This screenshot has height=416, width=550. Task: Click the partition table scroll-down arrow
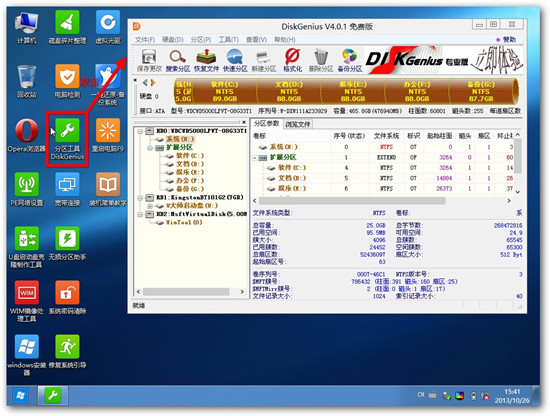517,192
